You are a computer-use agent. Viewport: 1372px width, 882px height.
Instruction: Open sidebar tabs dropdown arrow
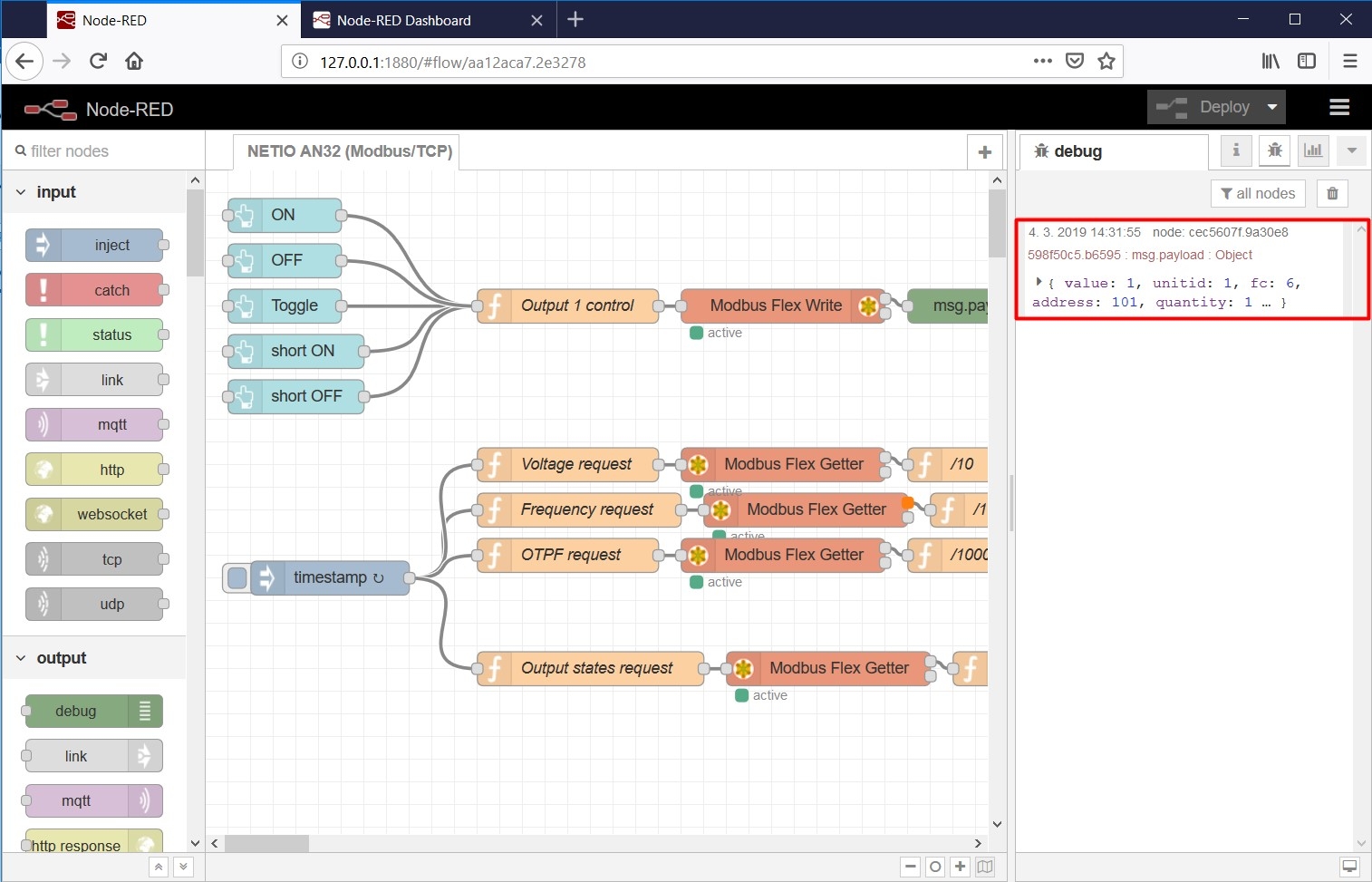tap(1351, 150)
